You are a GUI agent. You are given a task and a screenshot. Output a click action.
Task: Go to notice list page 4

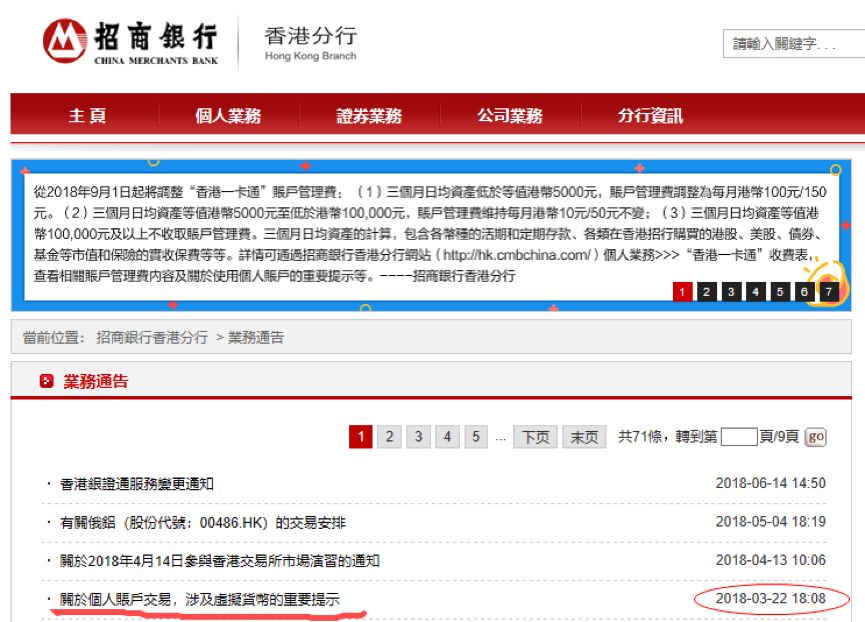pos(447,437)
